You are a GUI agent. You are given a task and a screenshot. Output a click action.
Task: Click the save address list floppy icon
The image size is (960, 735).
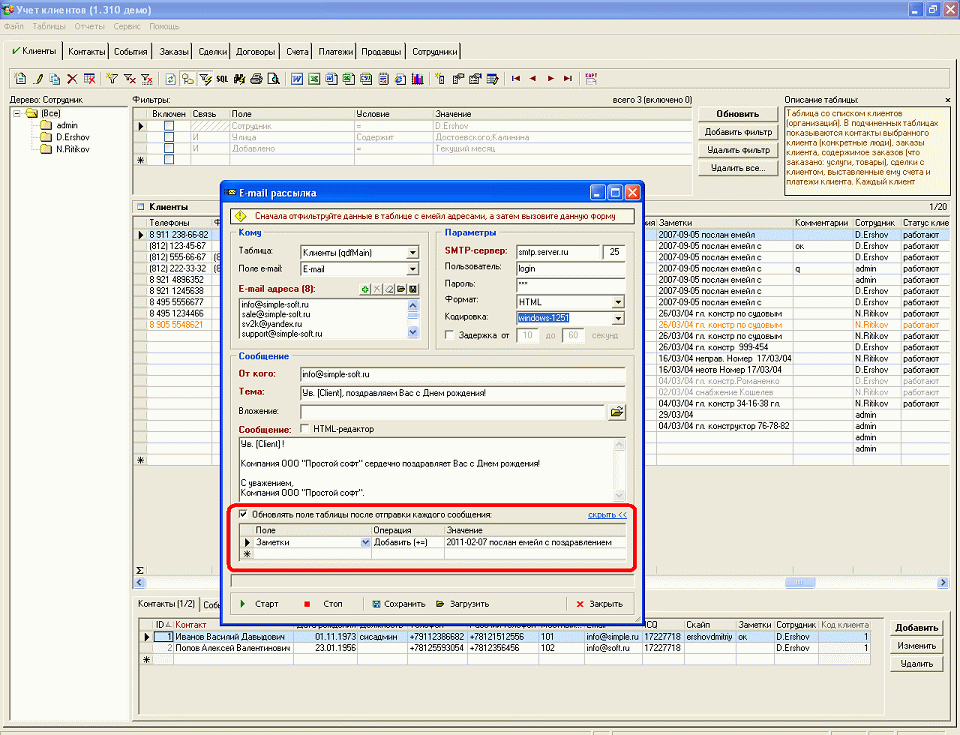[412, 289]
